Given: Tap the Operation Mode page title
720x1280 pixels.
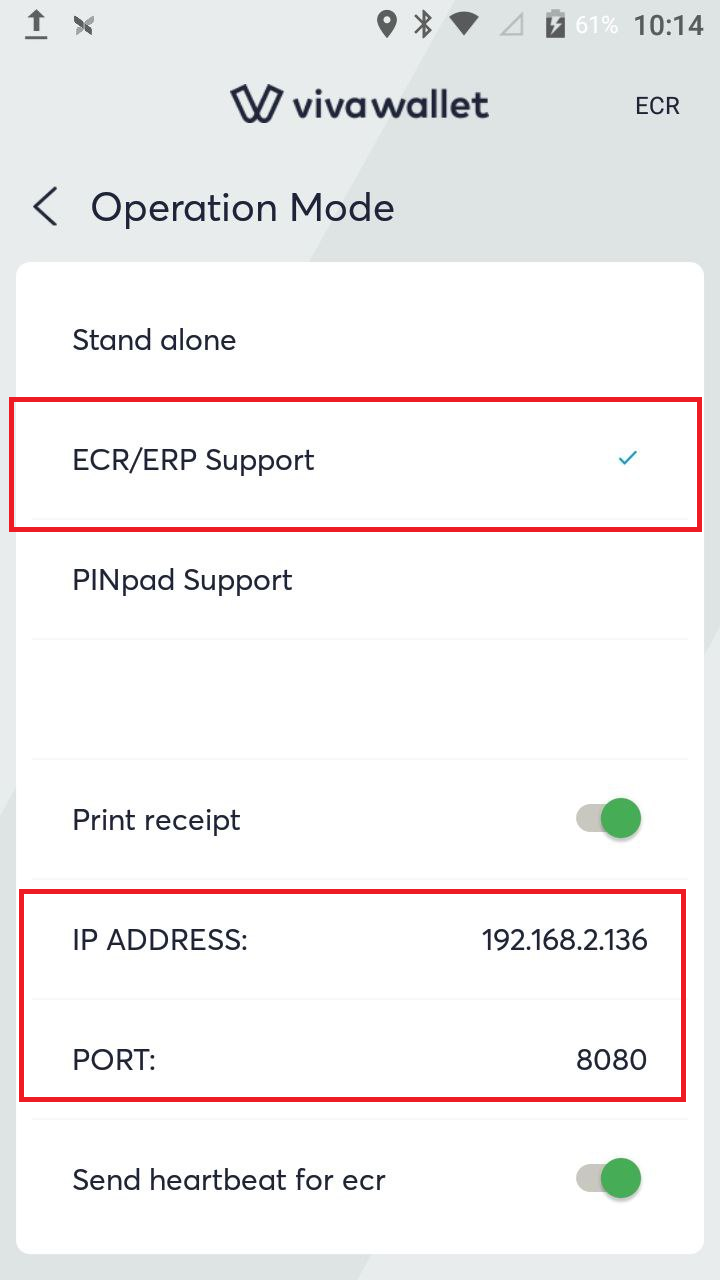Looking at the screenshot, I should click(242, 208).
